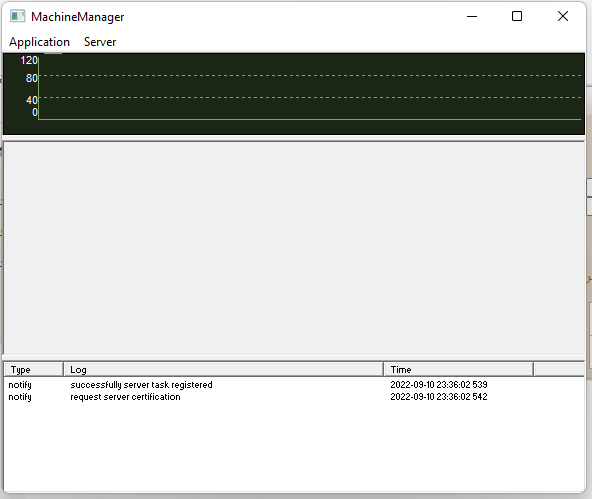Select the 'successfully server task registered' log row

click(294, 385)
